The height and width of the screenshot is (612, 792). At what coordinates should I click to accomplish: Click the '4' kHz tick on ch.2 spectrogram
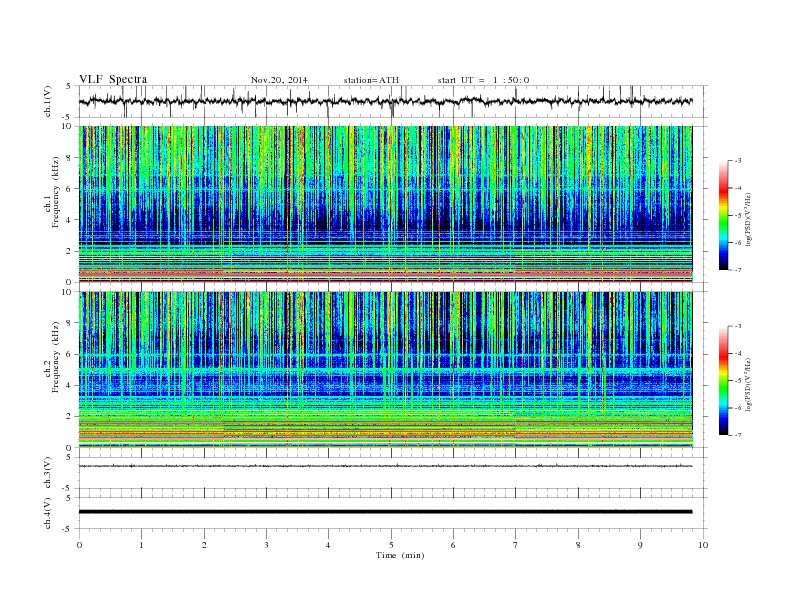70,385
